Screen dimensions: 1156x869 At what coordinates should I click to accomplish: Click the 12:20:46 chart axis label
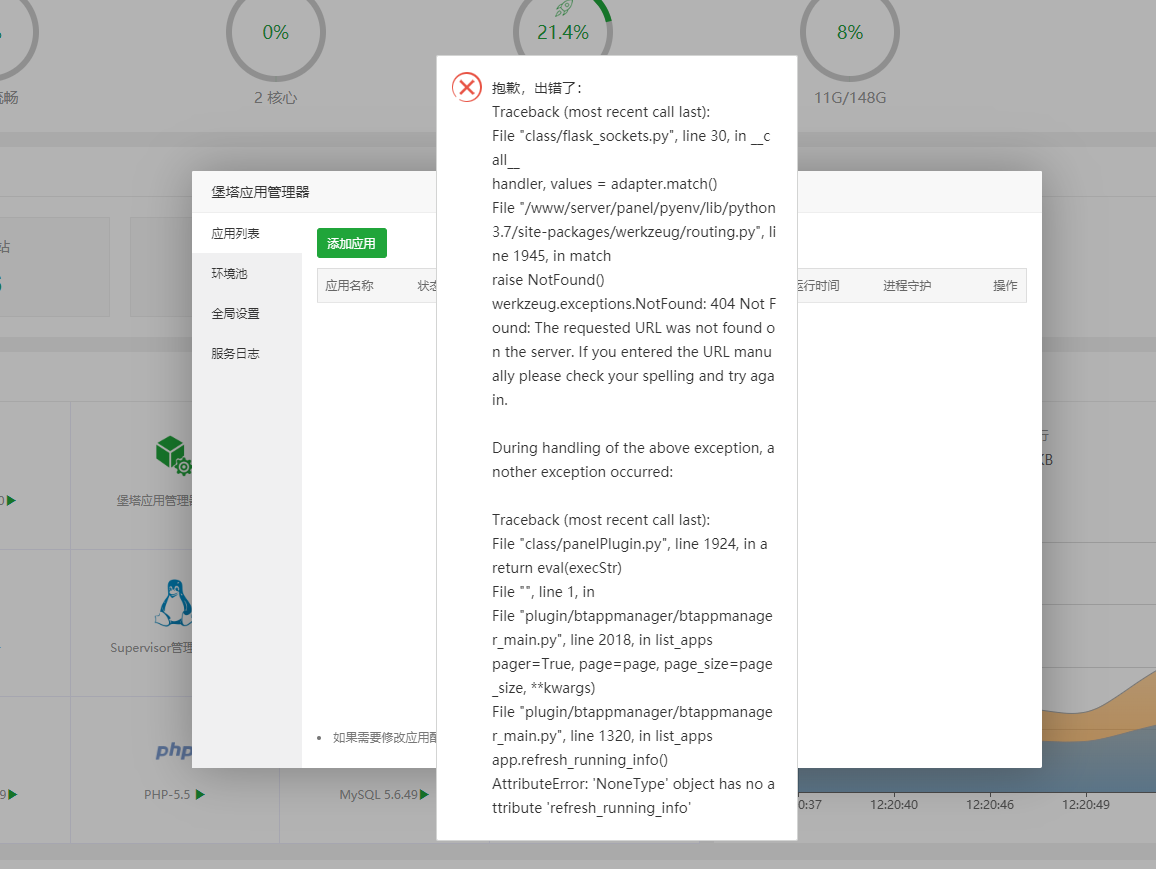(x=989, y=804)
